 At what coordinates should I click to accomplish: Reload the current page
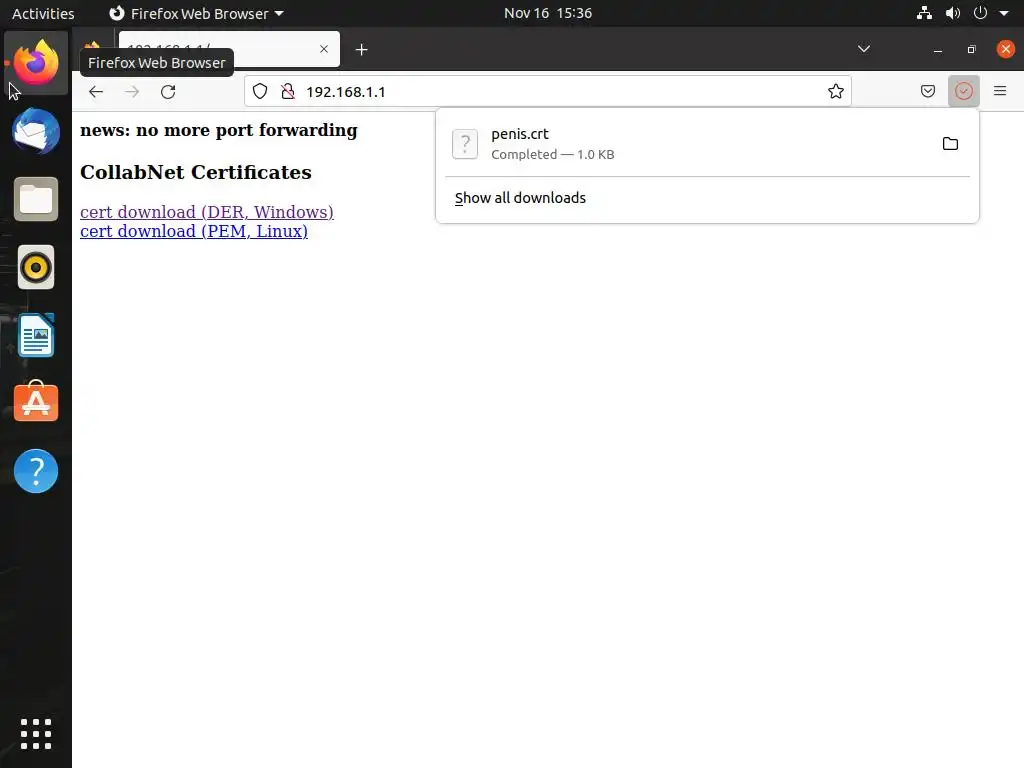(168, 91)
